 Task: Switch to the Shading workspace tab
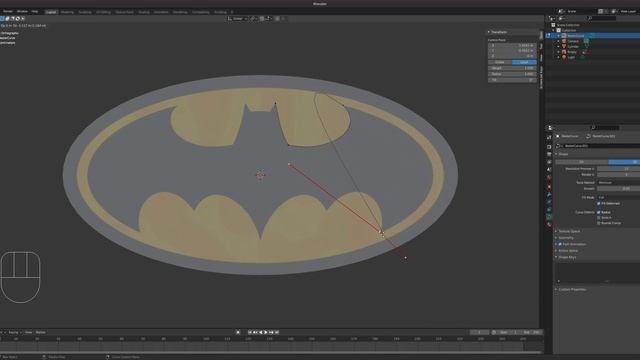[144, 12]
